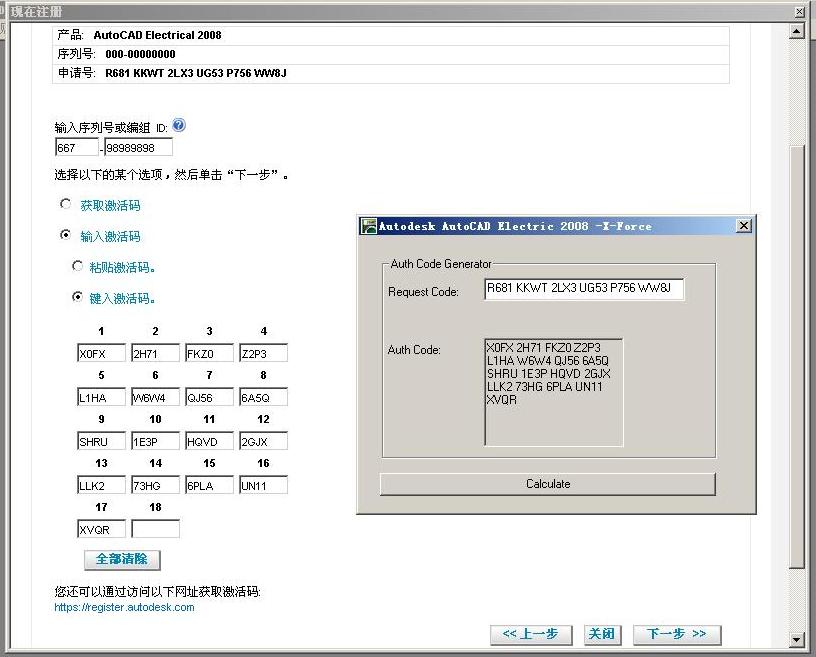The width and height of the screenshot is (816, 657).
Task: Click the X-Force keygen window icon
Action: click(x=369, y=226)
